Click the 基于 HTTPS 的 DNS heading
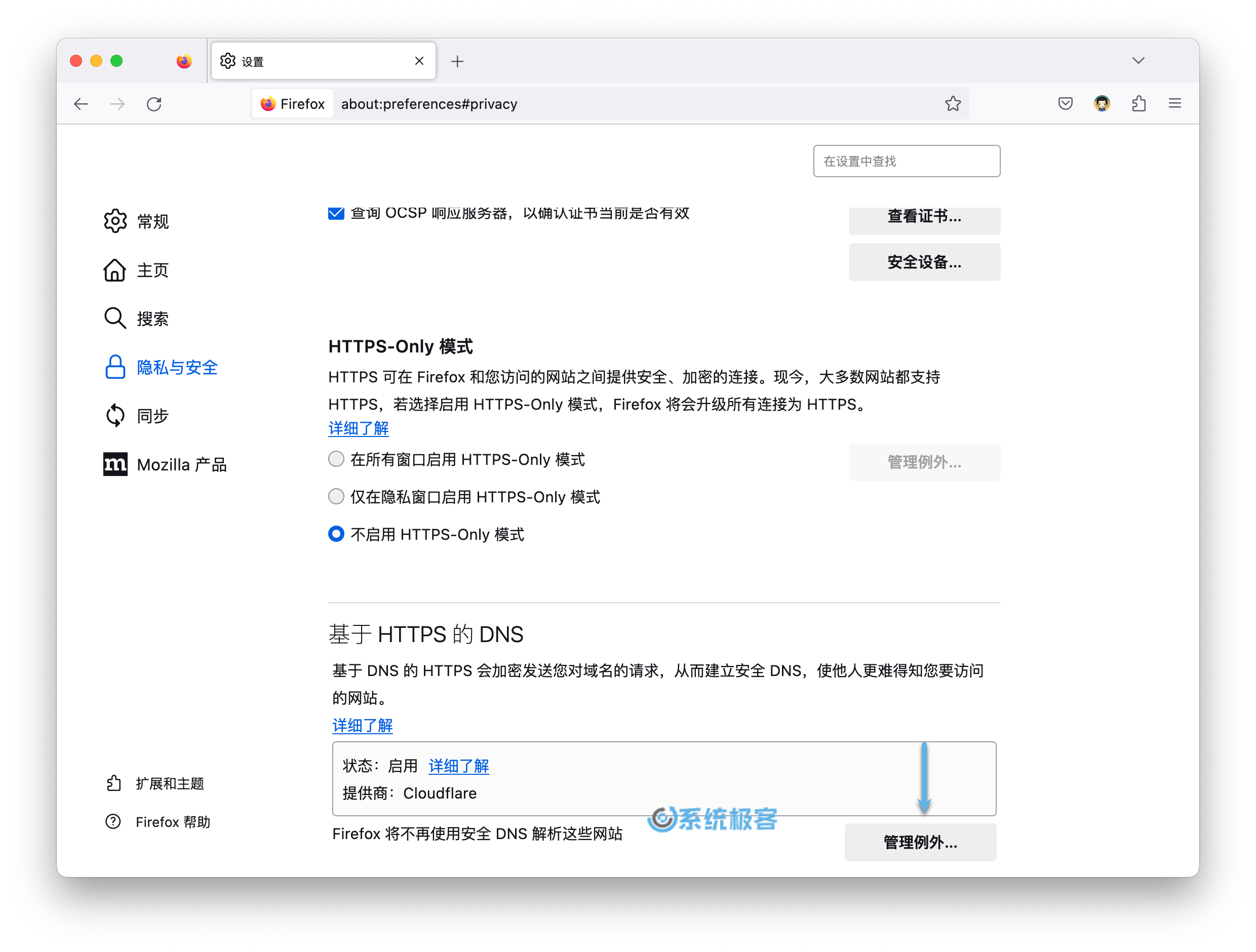The height and width of the screenshot is (952, 1256). click(x=426, y=634)
